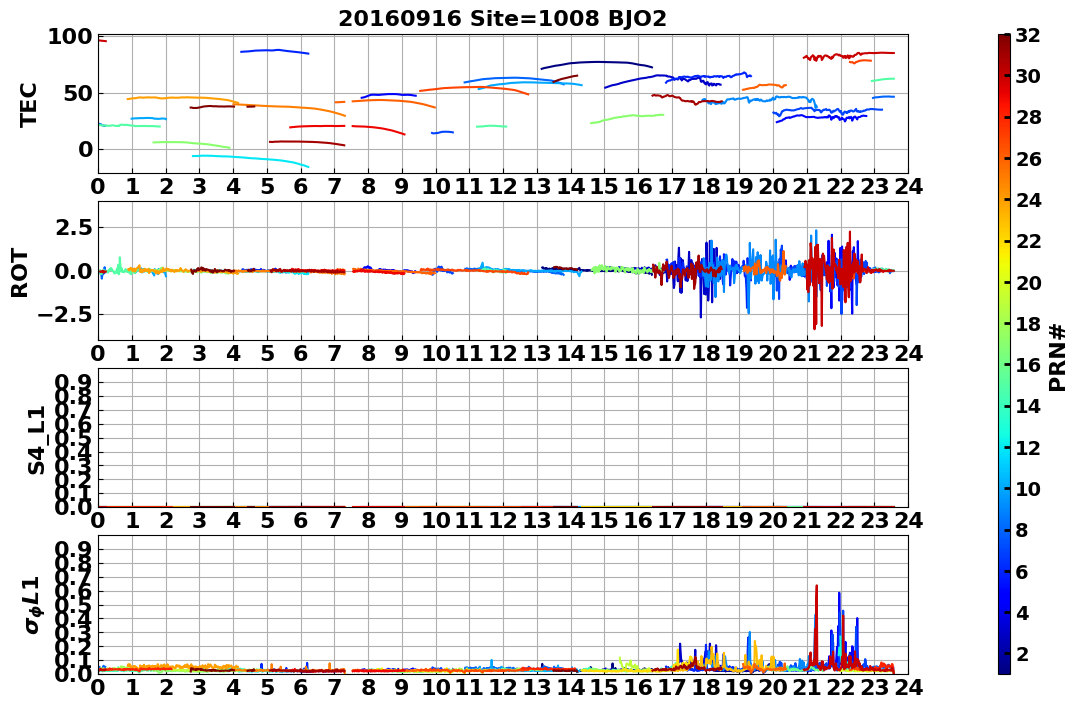Click colorbar tick value 16
The height and width of the screenshot is (709, 1077).
[x=1028, y=365]
